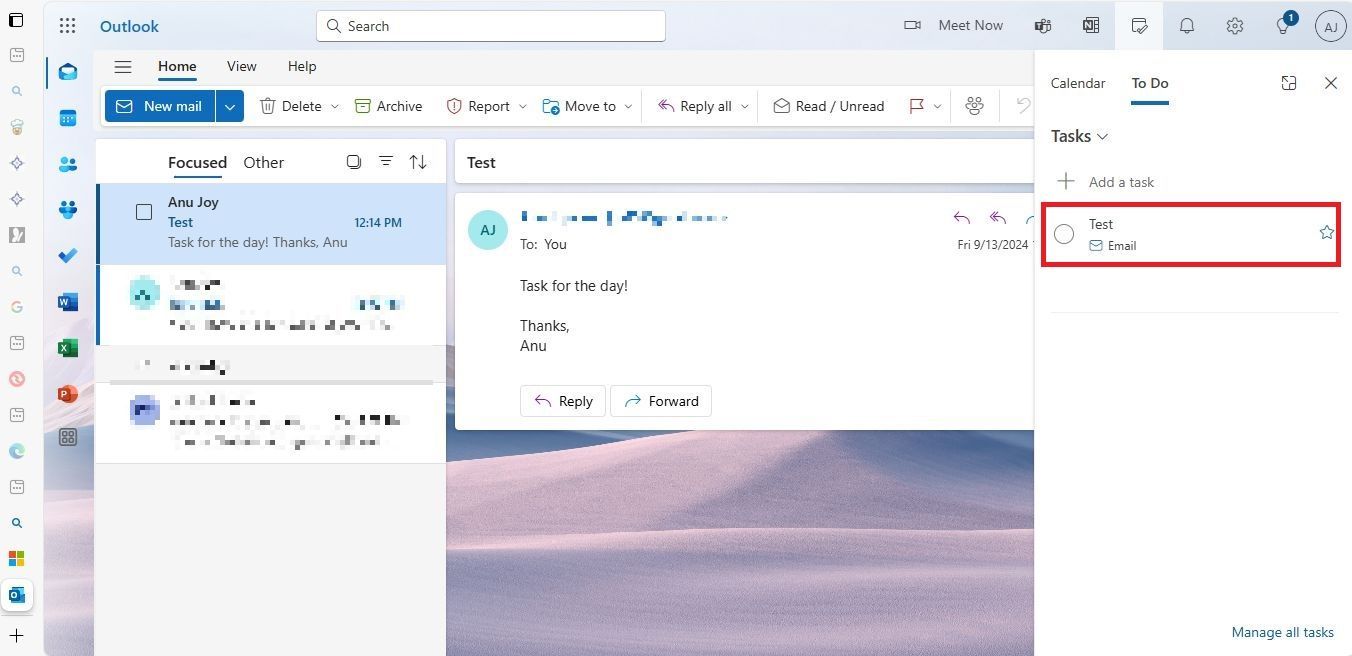Close the My Day side panel

[x=1331, y=83]
